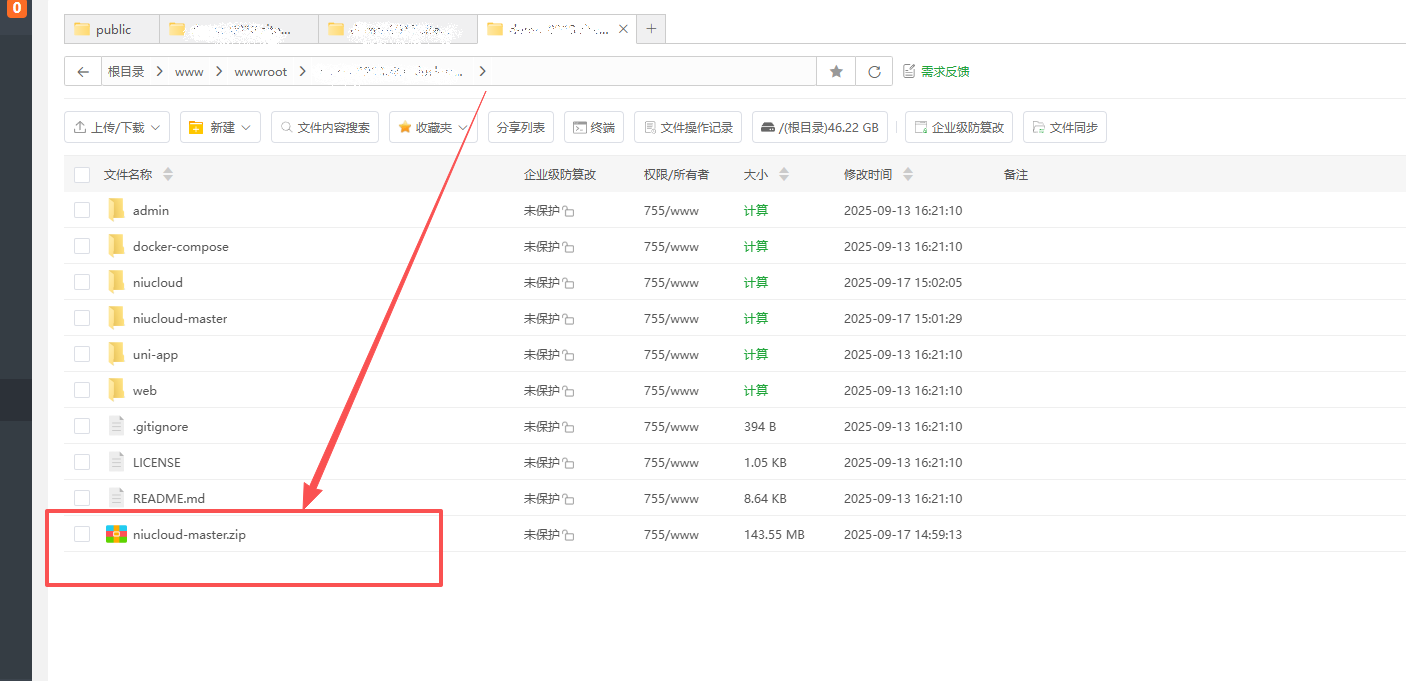Open the 需求反馈 feedback link
This screenshot has width=1406, height=681.
937,72
